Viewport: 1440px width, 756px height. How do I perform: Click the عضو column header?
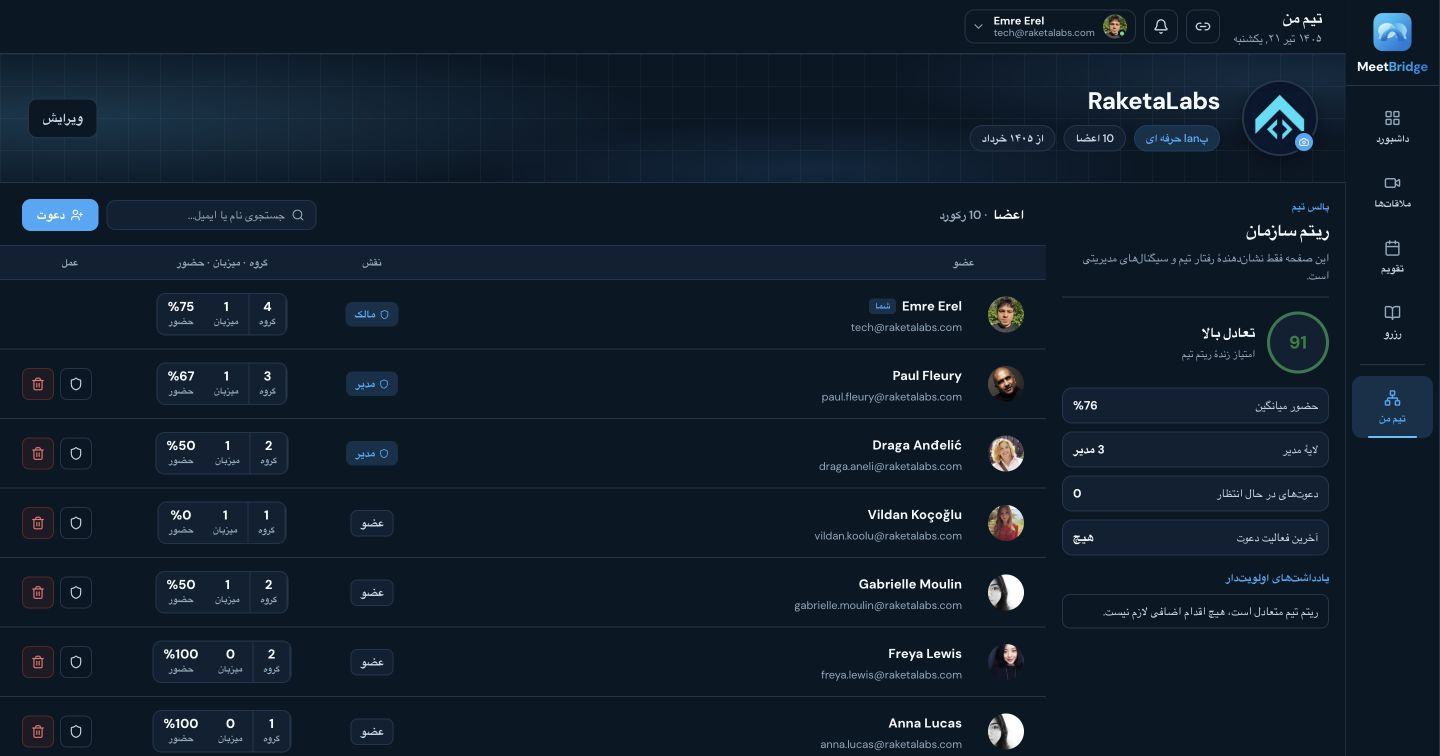(963, 263)
